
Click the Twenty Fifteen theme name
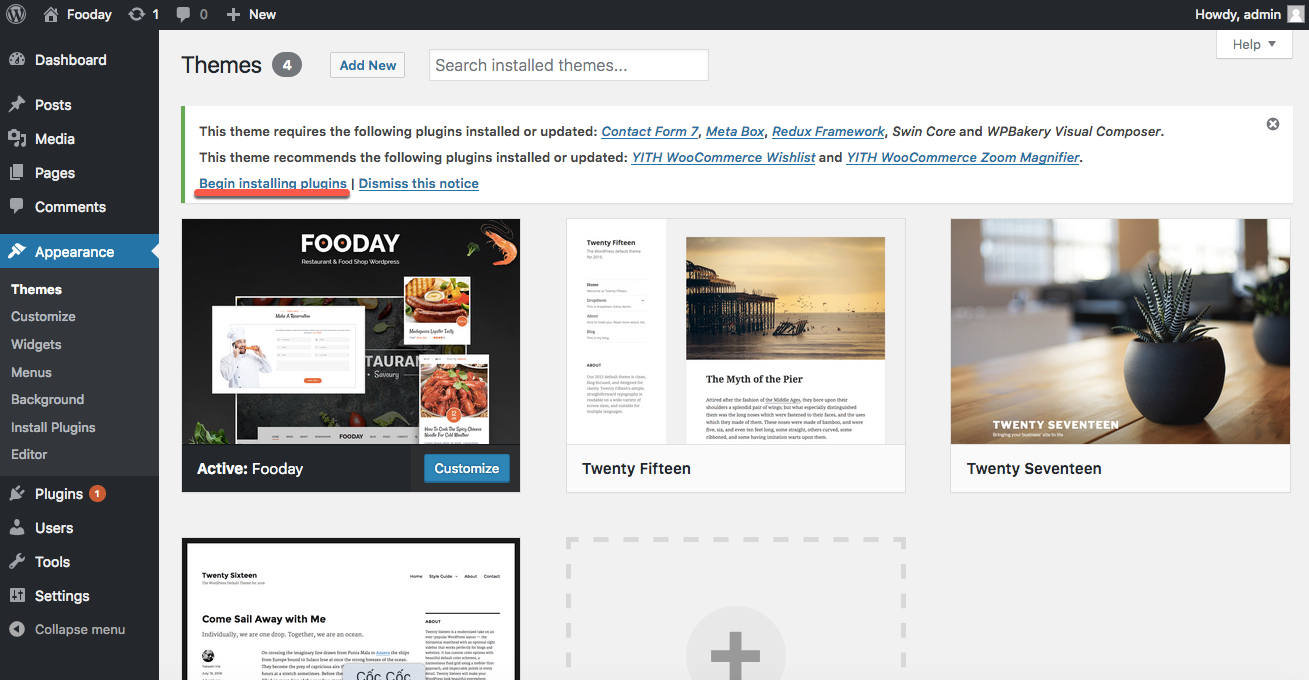[x=636, y=469]
